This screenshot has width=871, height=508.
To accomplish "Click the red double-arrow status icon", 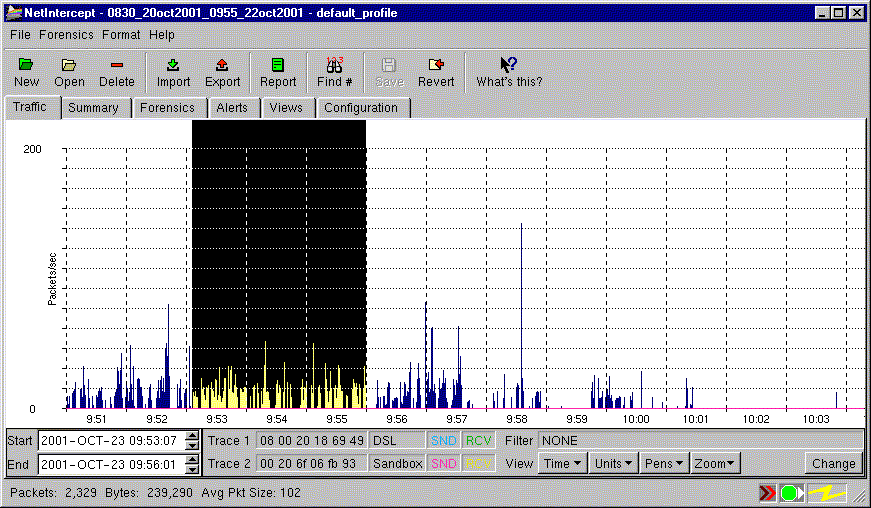I will (x=768, y=492).
